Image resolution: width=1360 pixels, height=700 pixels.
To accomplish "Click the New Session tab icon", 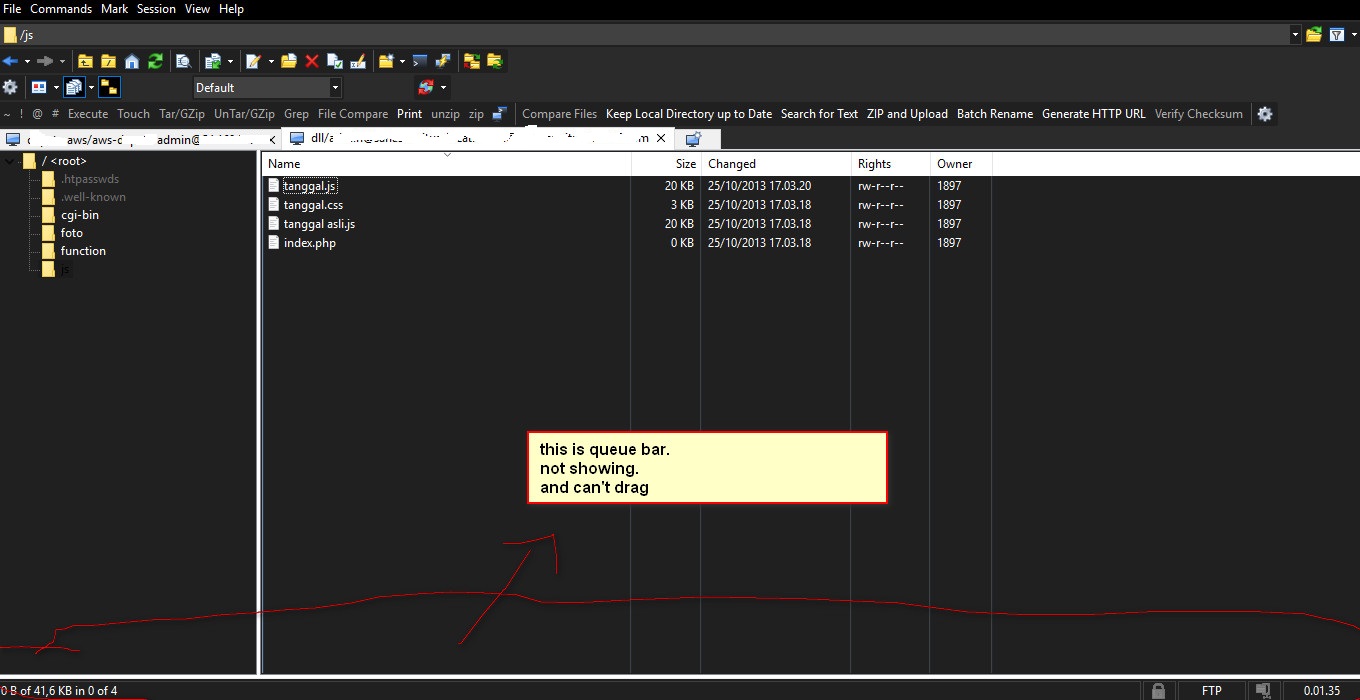I will tap(693, 139).
